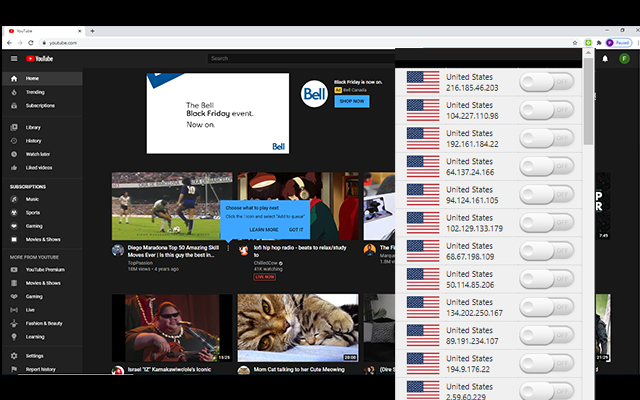Enable the 216.185.46.203 United States proxy
The height and width of the screenshot is (400, 640).
tap(547, 82)
